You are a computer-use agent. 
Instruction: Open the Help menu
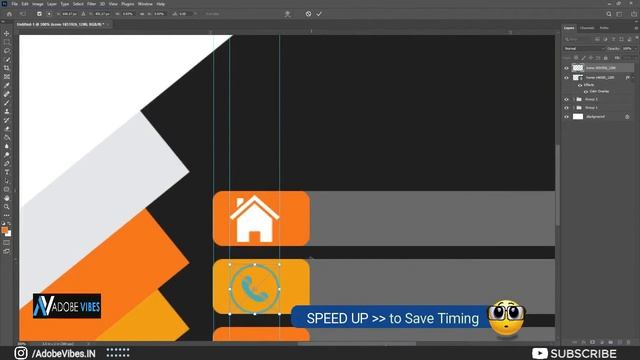(161, 4)
